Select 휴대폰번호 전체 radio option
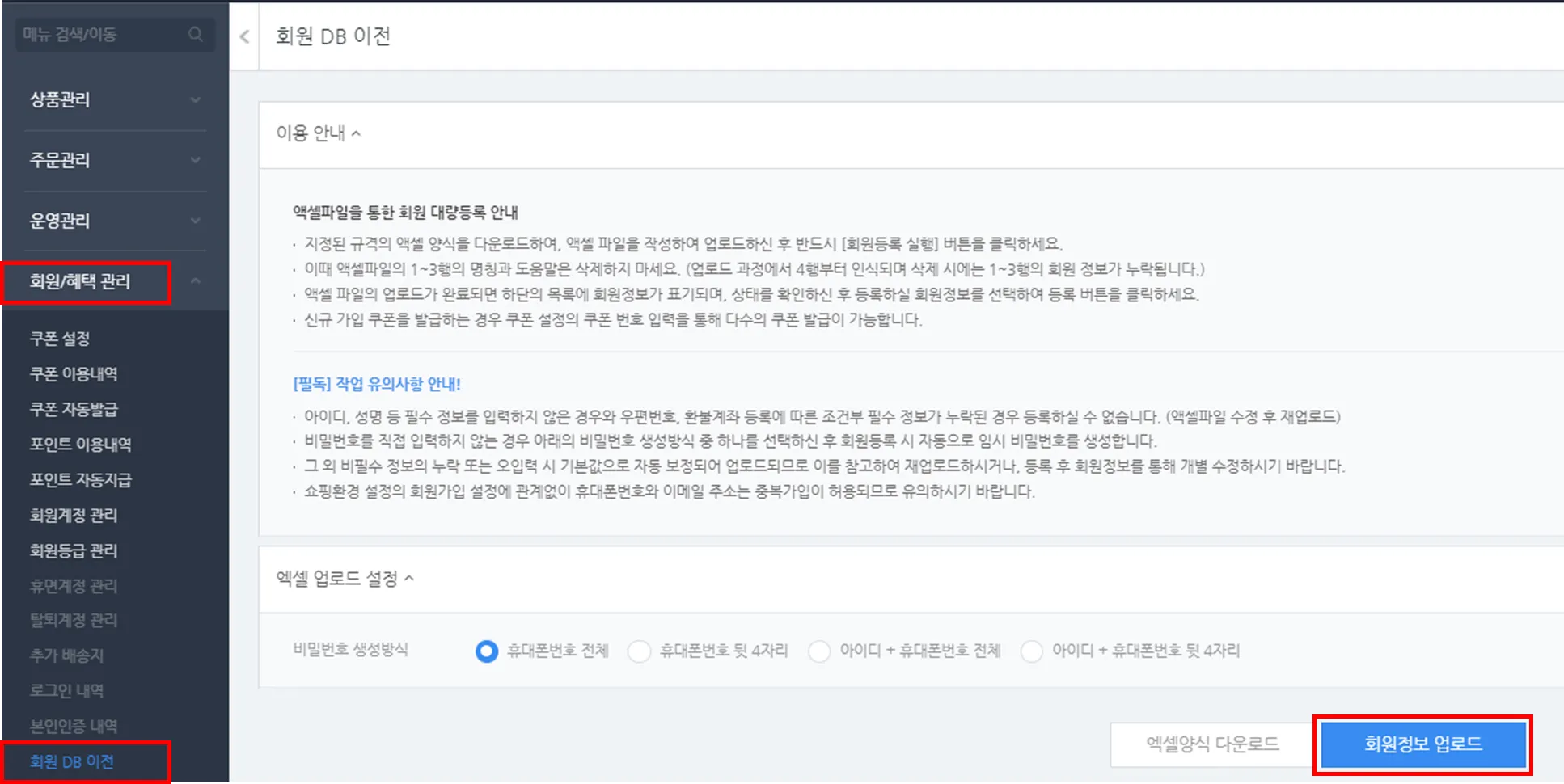This screenshot has width=1564, height=784. pyautogui.click(x=487, y=651)
